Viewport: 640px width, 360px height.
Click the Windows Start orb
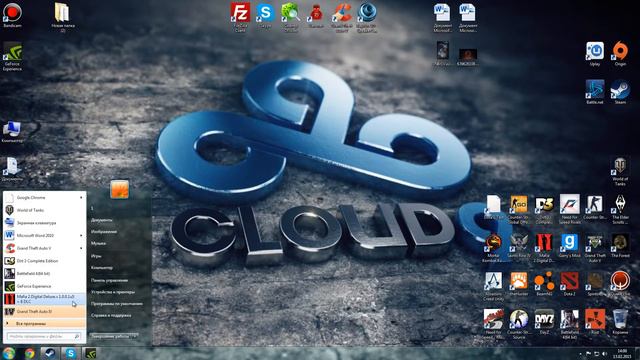[9, 353]
